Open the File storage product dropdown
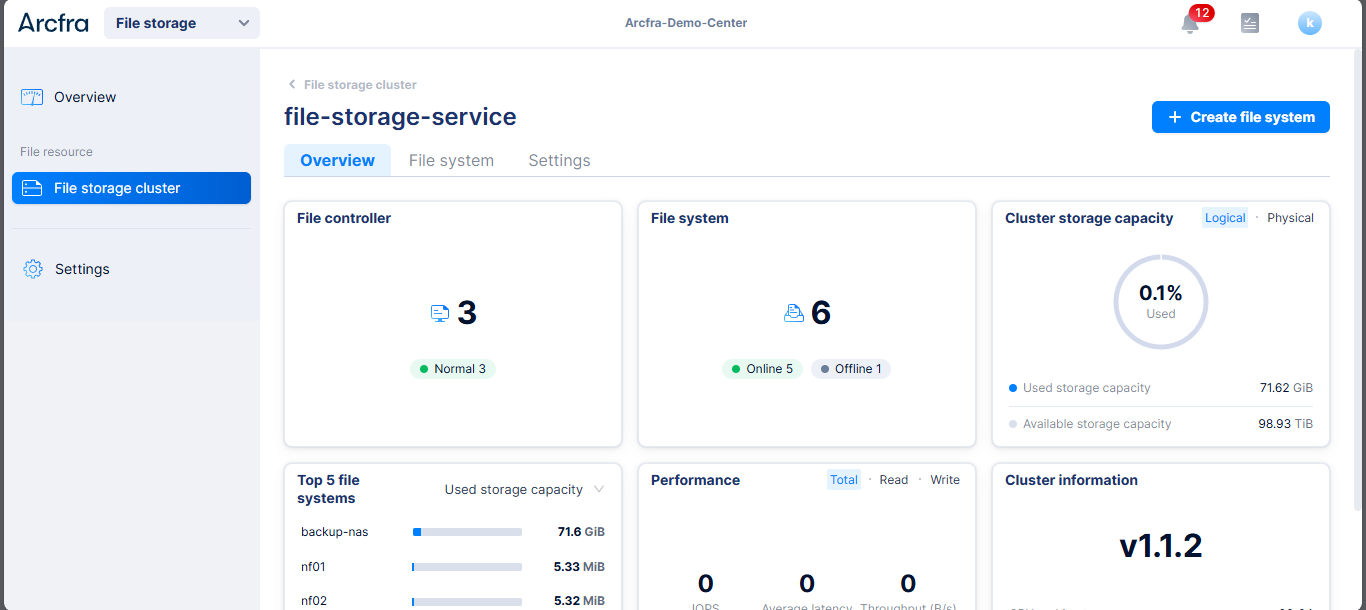 181,23
